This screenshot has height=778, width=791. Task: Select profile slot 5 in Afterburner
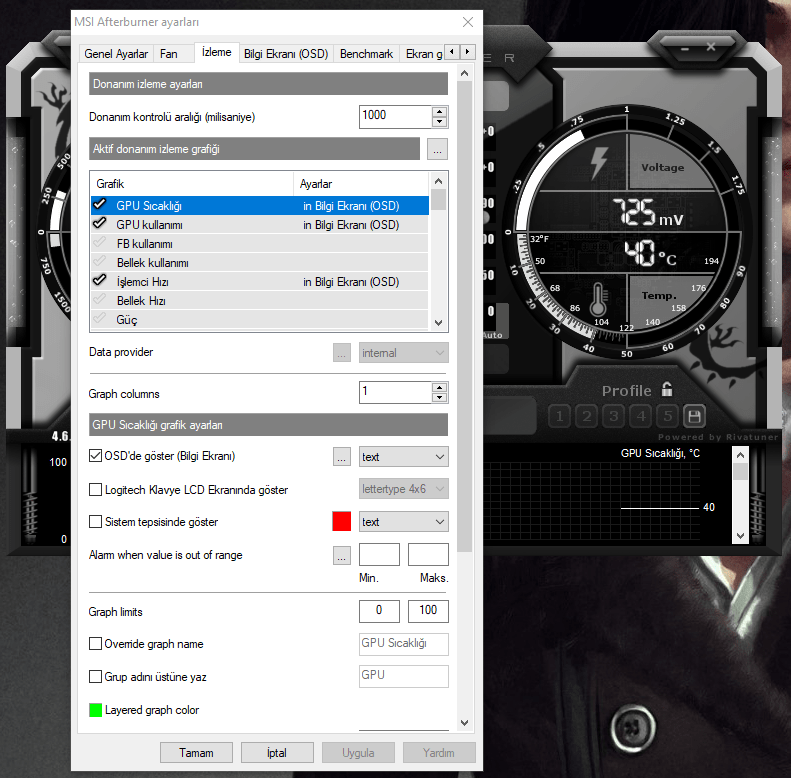pos(668,416)
